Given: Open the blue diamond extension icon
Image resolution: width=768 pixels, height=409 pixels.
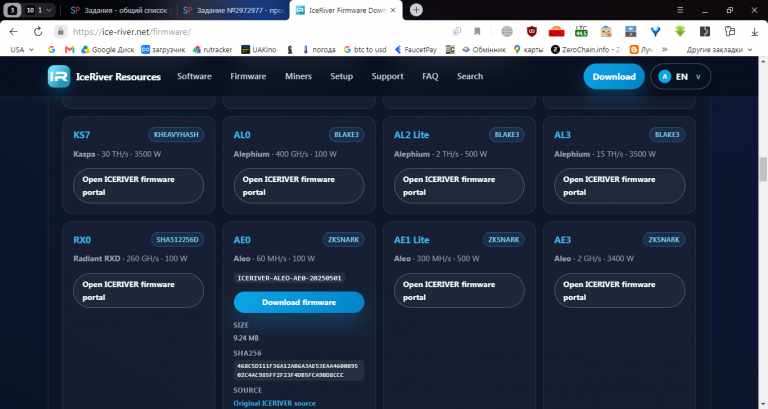Looking at the screenshot, I should (x=655, y=31).
